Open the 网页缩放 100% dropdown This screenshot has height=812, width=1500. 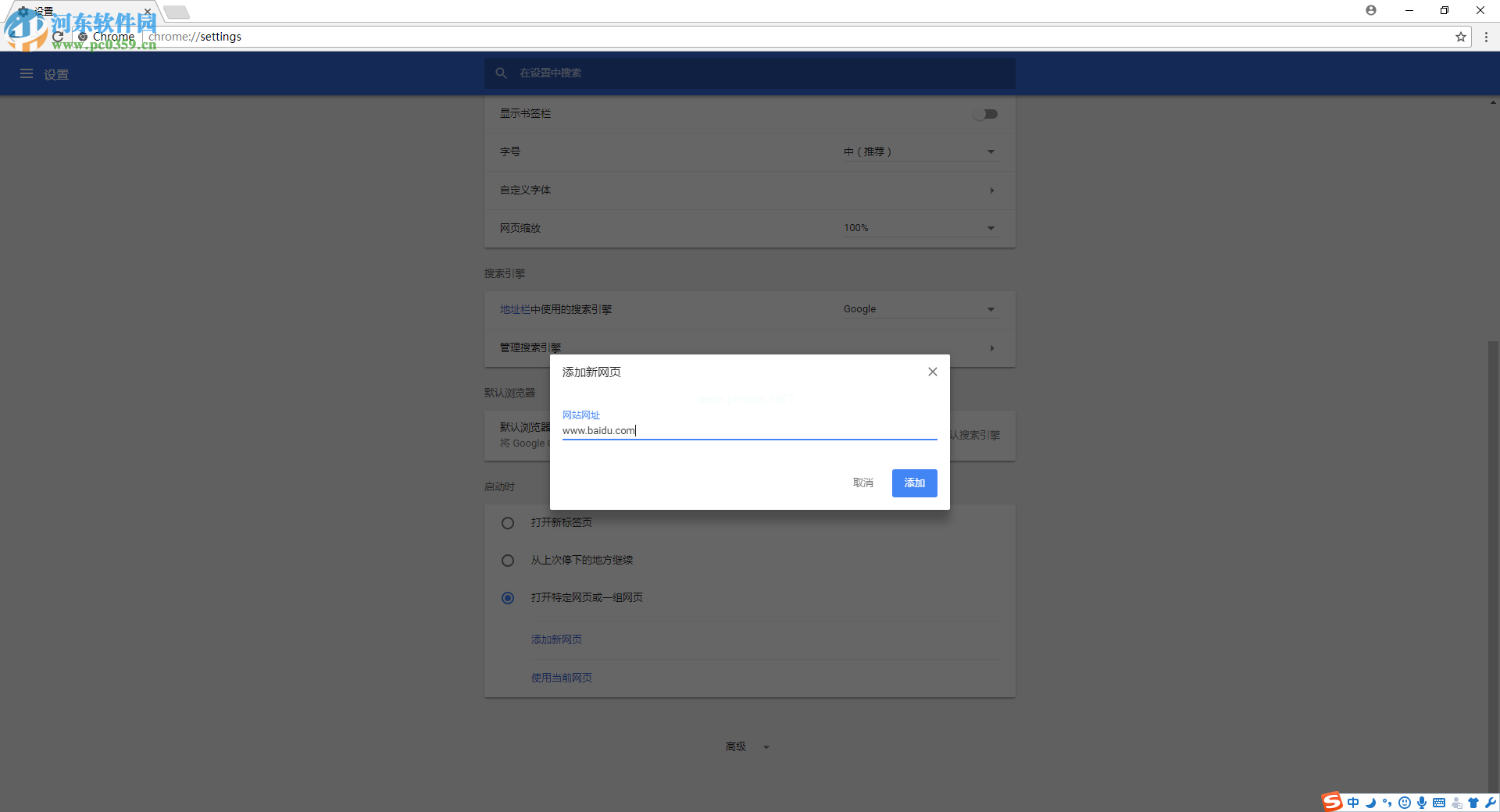coord(920,228)
